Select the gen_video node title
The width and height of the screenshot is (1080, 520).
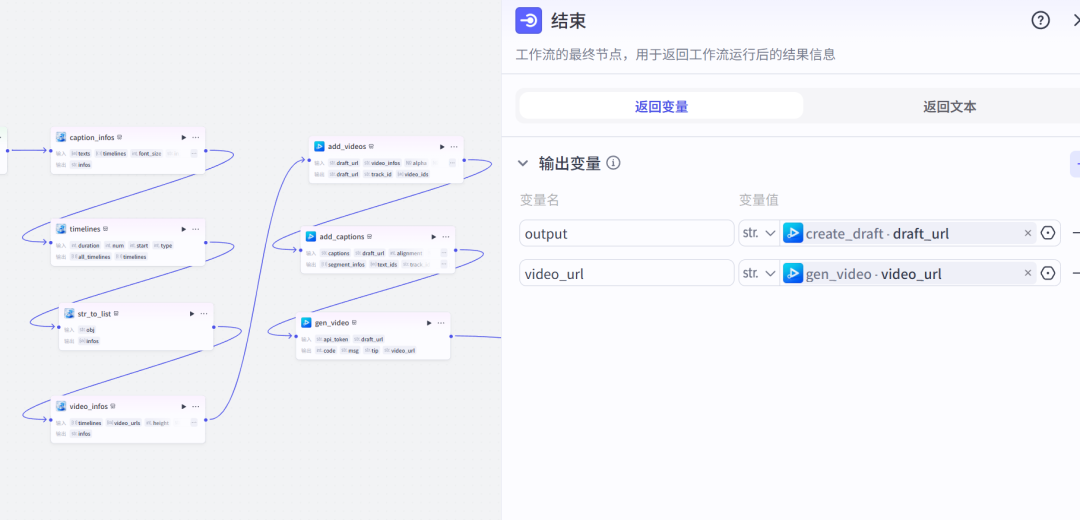tap(332, 322)
